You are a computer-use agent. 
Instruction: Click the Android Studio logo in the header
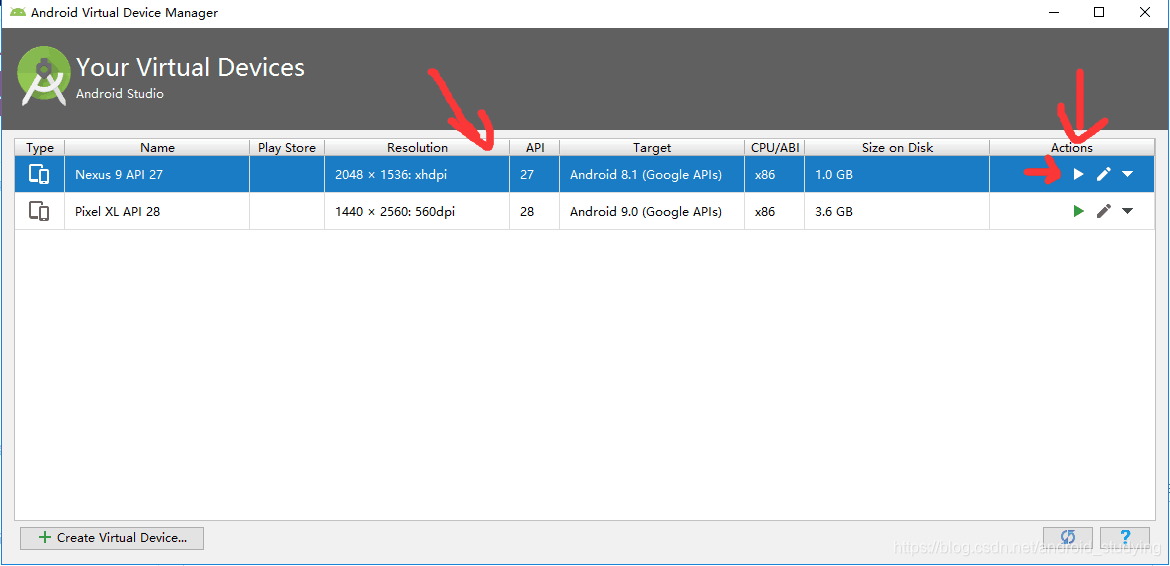(x=44, y=76)
